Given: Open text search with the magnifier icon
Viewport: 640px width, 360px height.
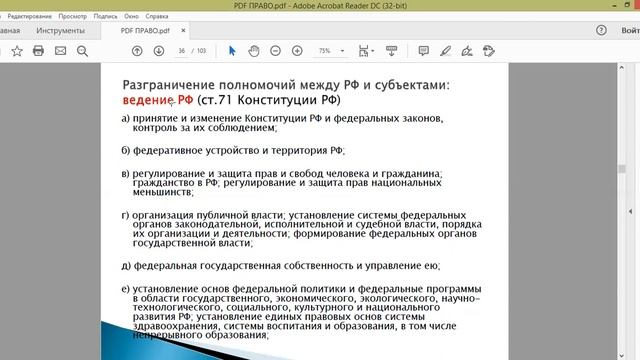Looking at the screenshot, I should pos(82,51).
